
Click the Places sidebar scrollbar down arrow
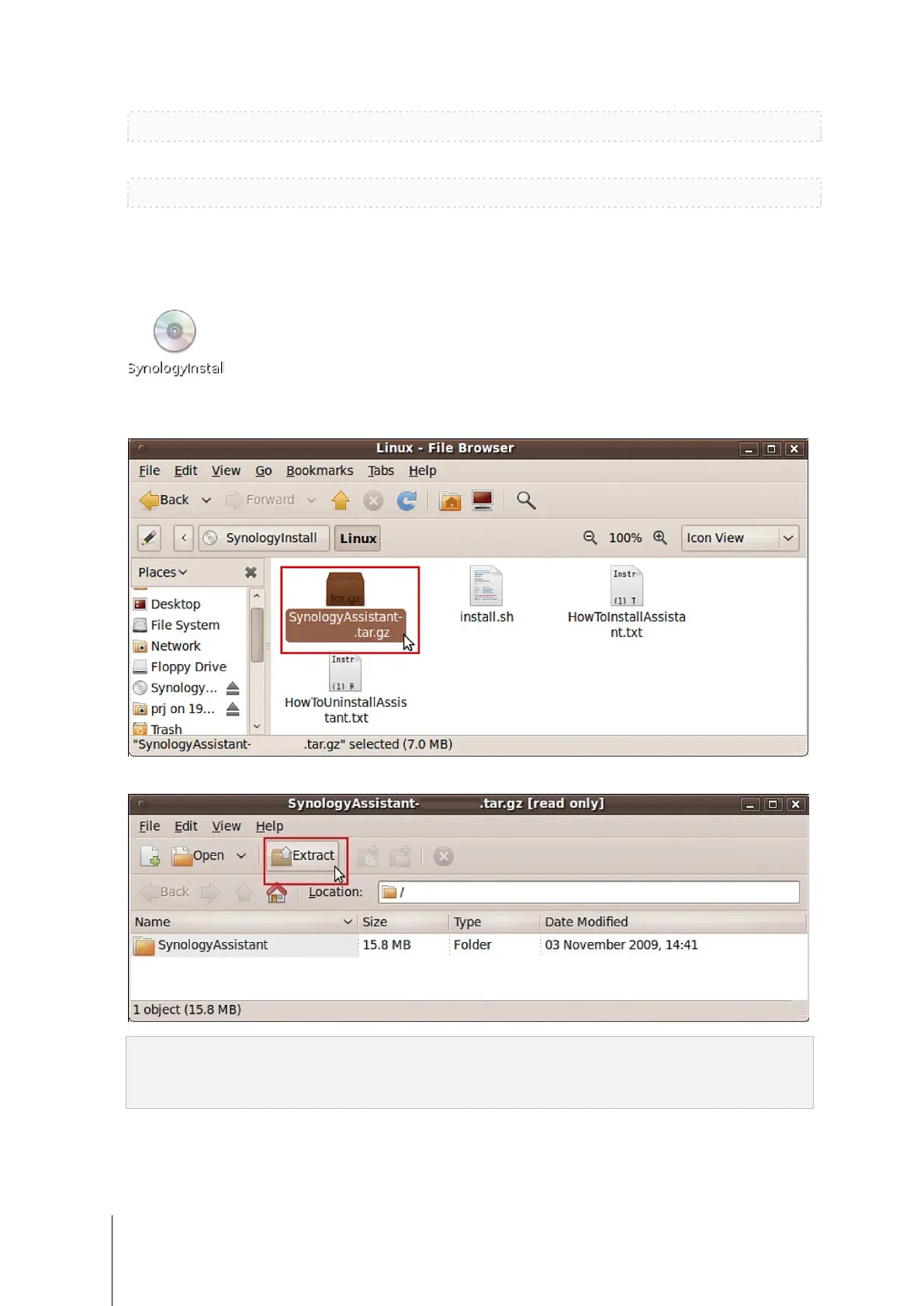(x=257, y=727)
